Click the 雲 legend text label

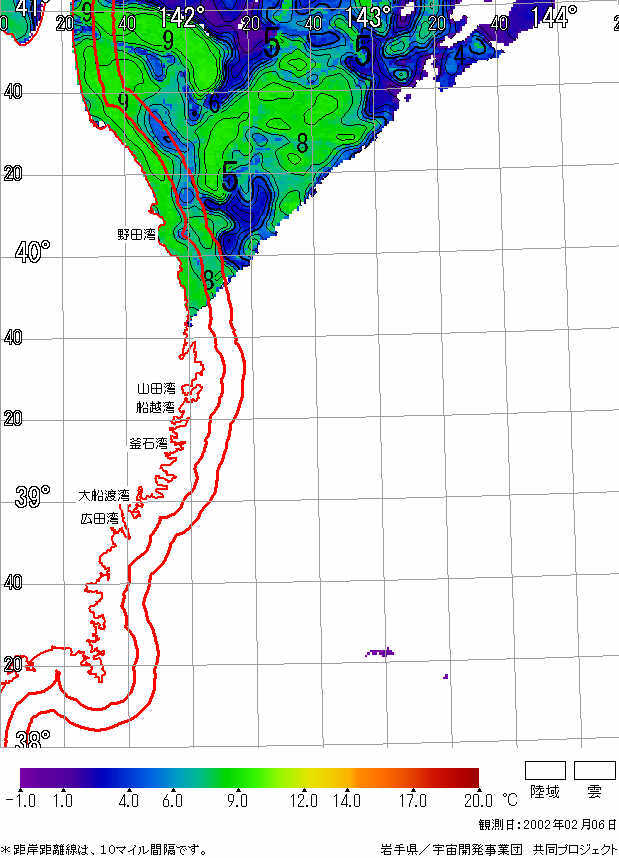click(x=595, y=791)
